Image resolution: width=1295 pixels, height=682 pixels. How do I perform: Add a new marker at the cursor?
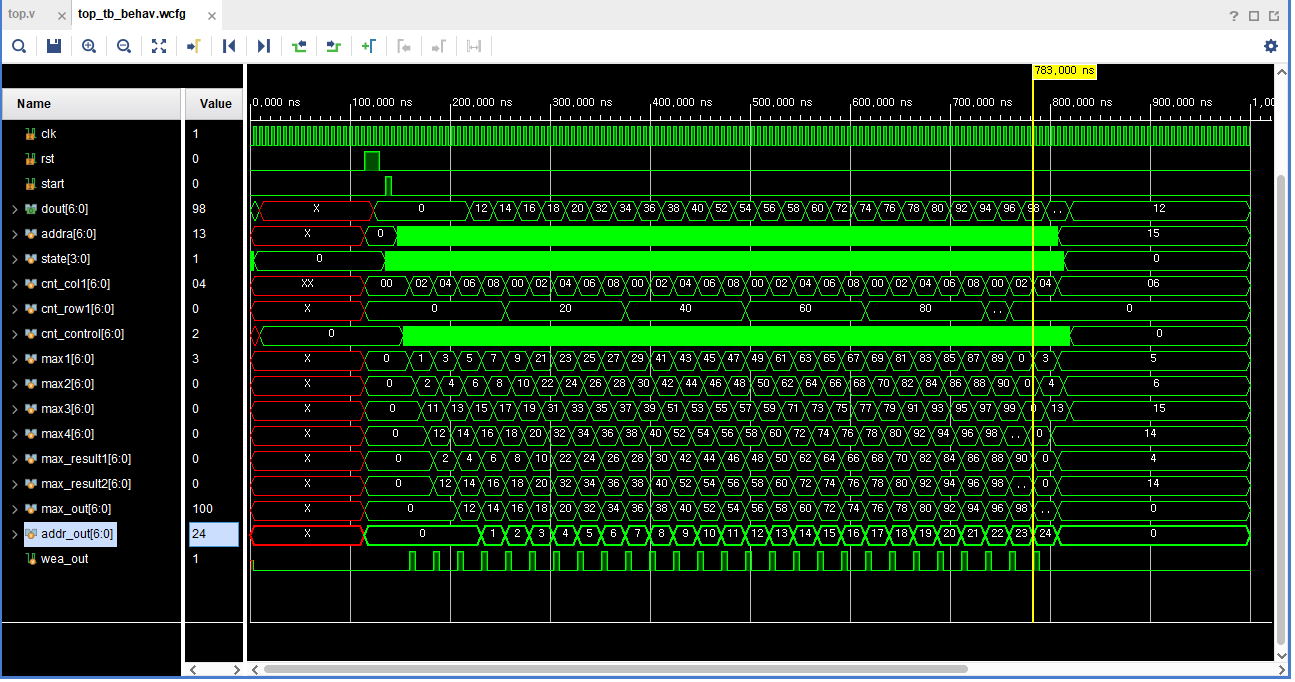point(368,45)
